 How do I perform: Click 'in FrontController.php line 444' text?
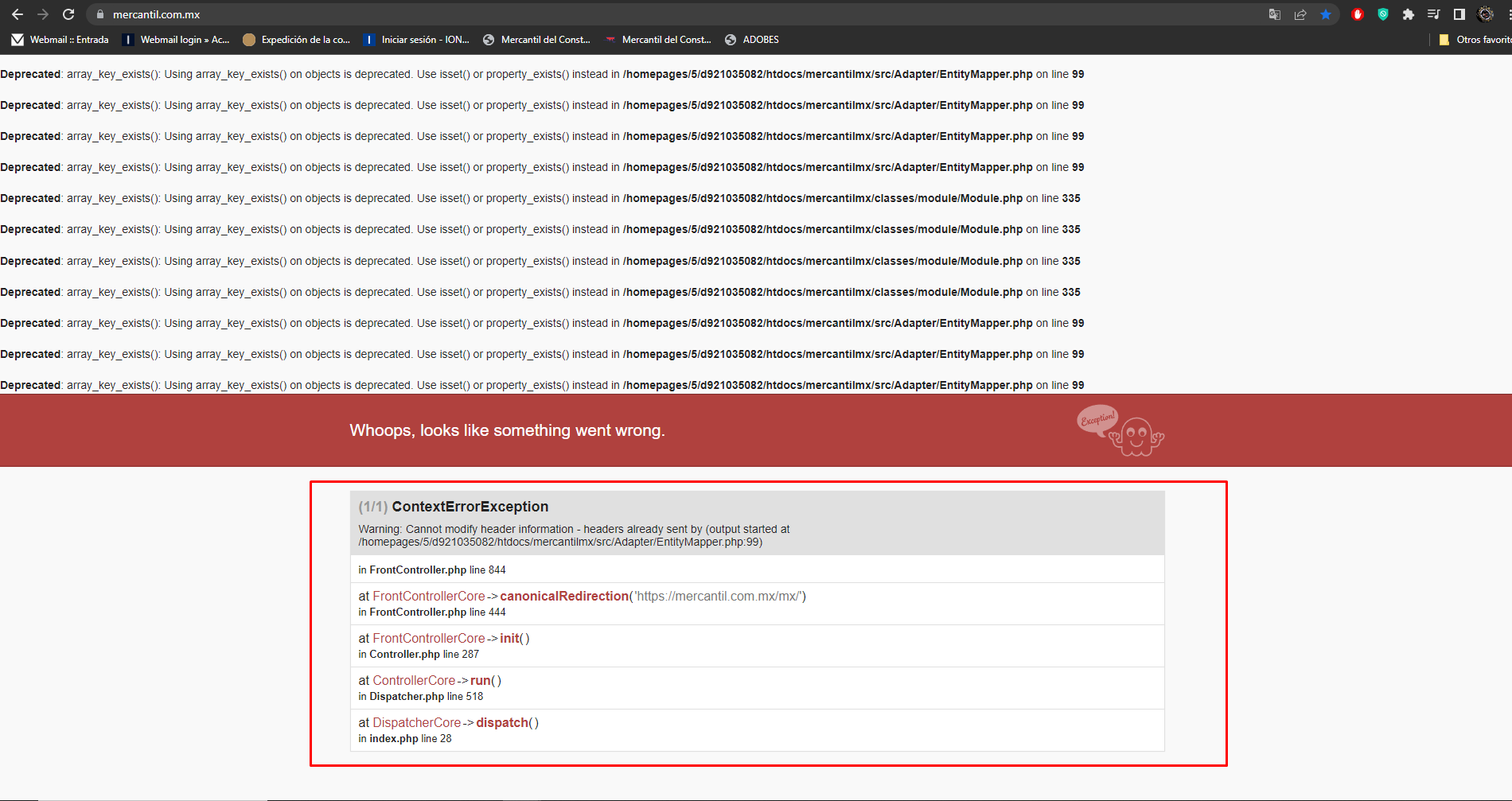click(x=432, y=612)
